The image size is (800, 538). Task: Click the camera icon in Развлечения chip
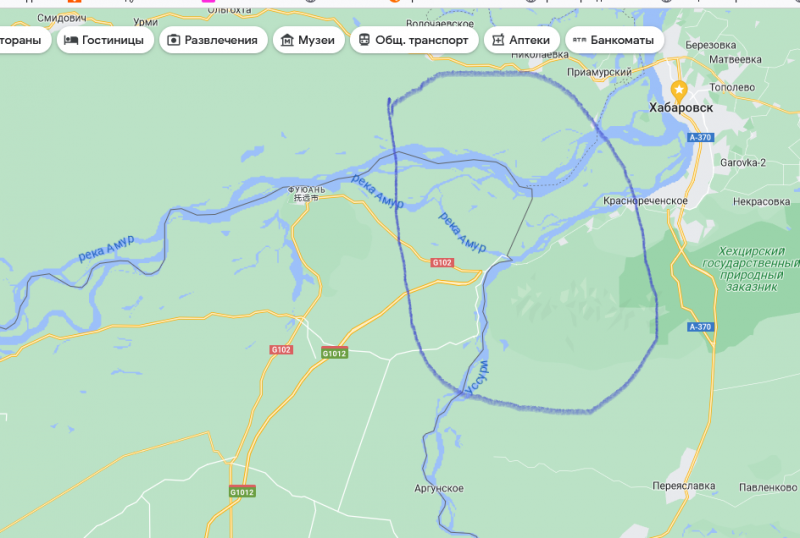pos(173,40)
